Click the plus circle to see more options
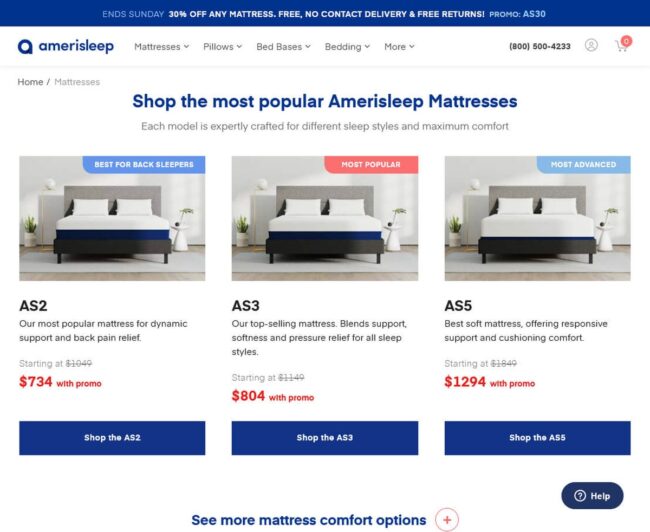This screenshot has height=532, width=650. coord(447,519)
